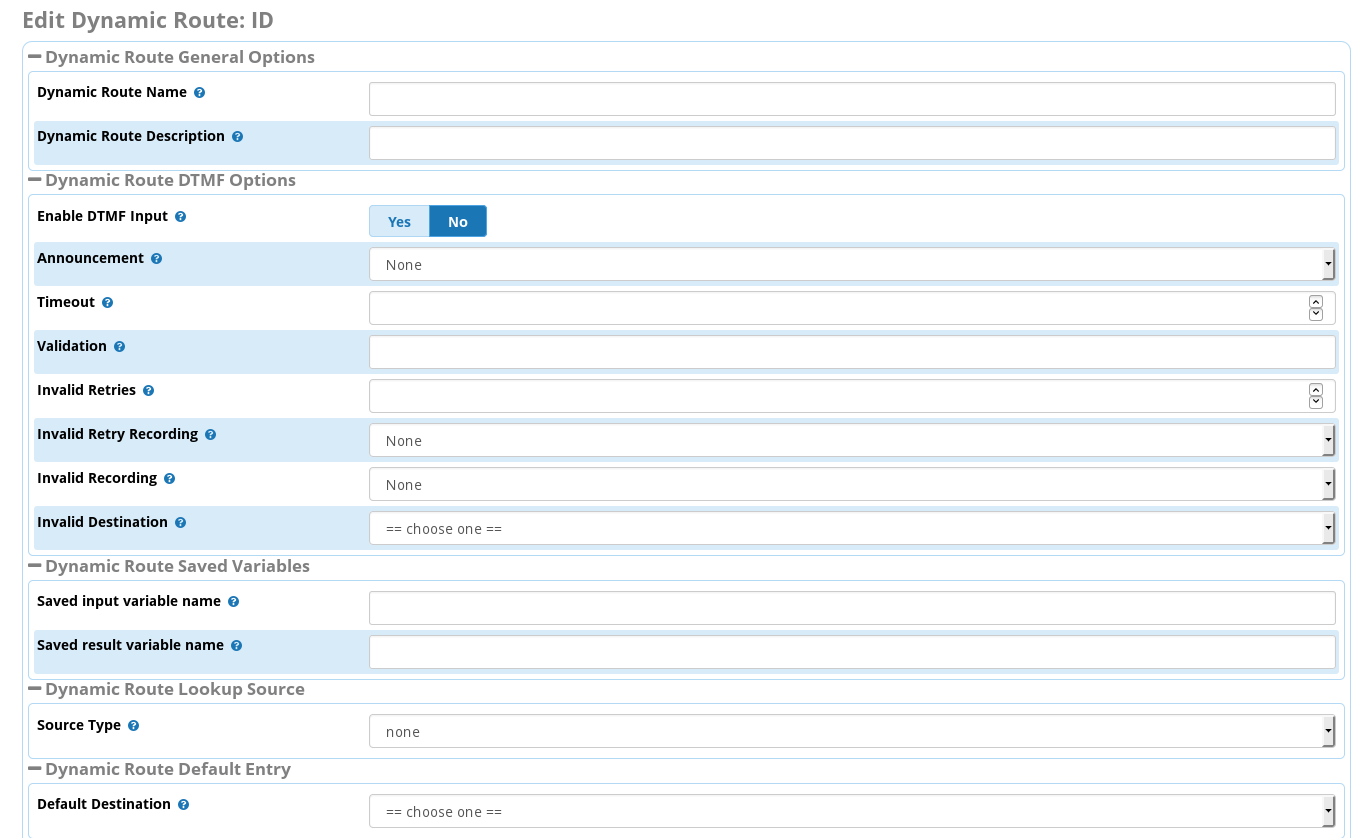Open the Announcement dropdown
The image size is (1353, 838).
(x=851, y=265)
